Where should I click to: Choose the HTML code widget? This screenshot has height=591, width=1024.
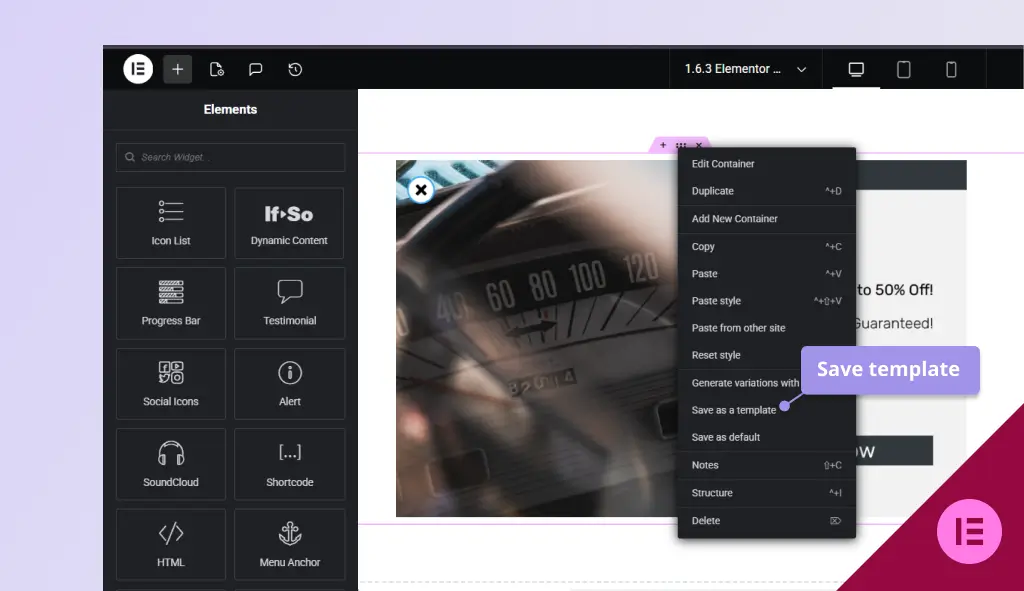coord(171,544)
